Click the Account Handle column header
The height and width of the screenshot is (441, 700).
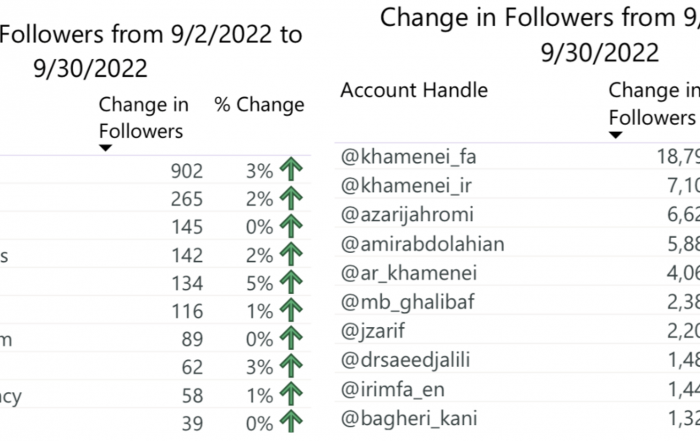(414, 90)
